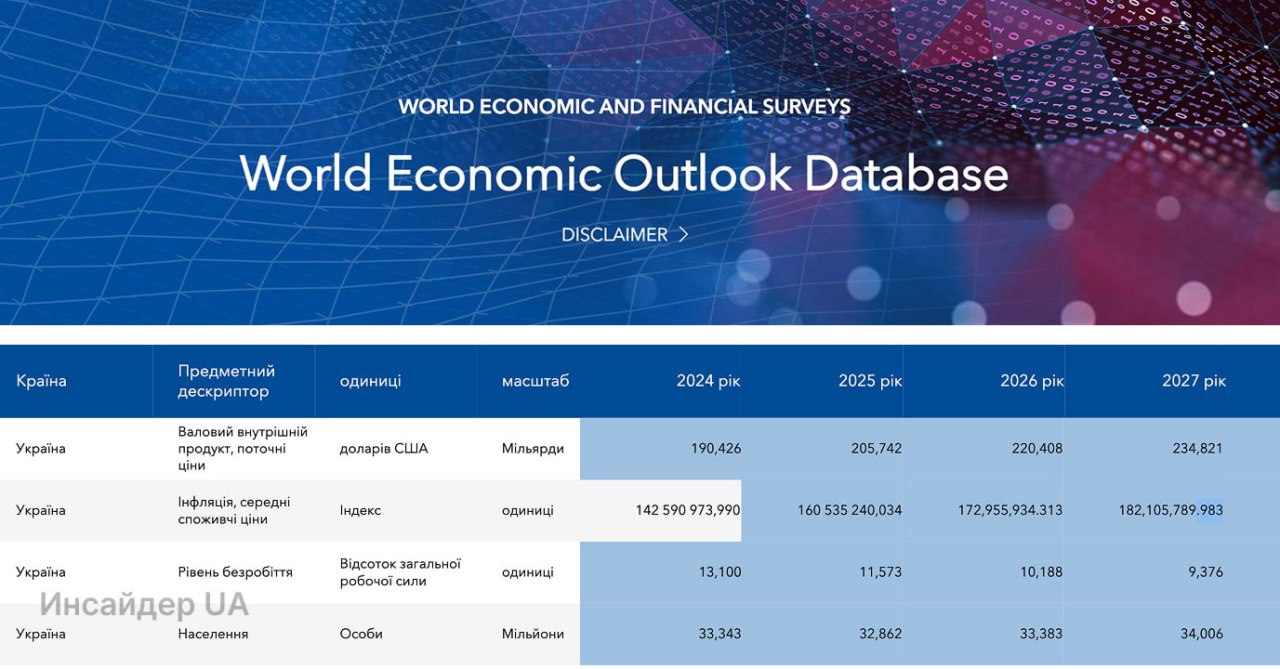Click the одиниці column header
This screenshot has width=1280, height=669.
(x=370, y=381)
